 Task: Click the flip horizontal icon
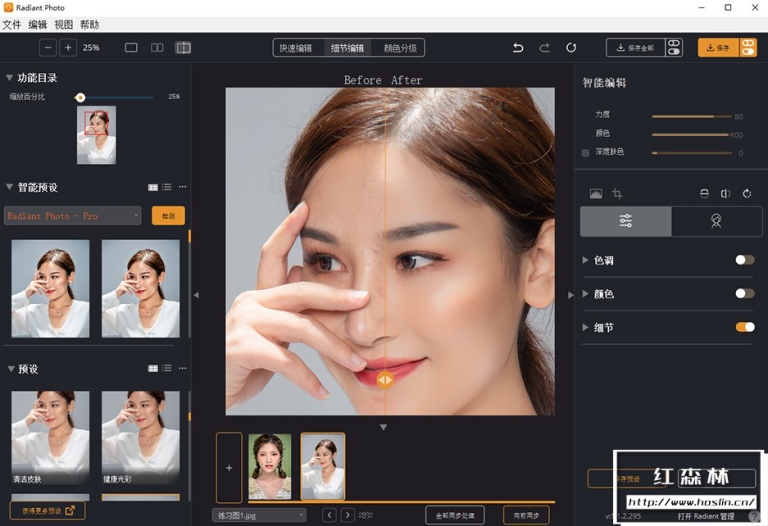coord(725,193)
